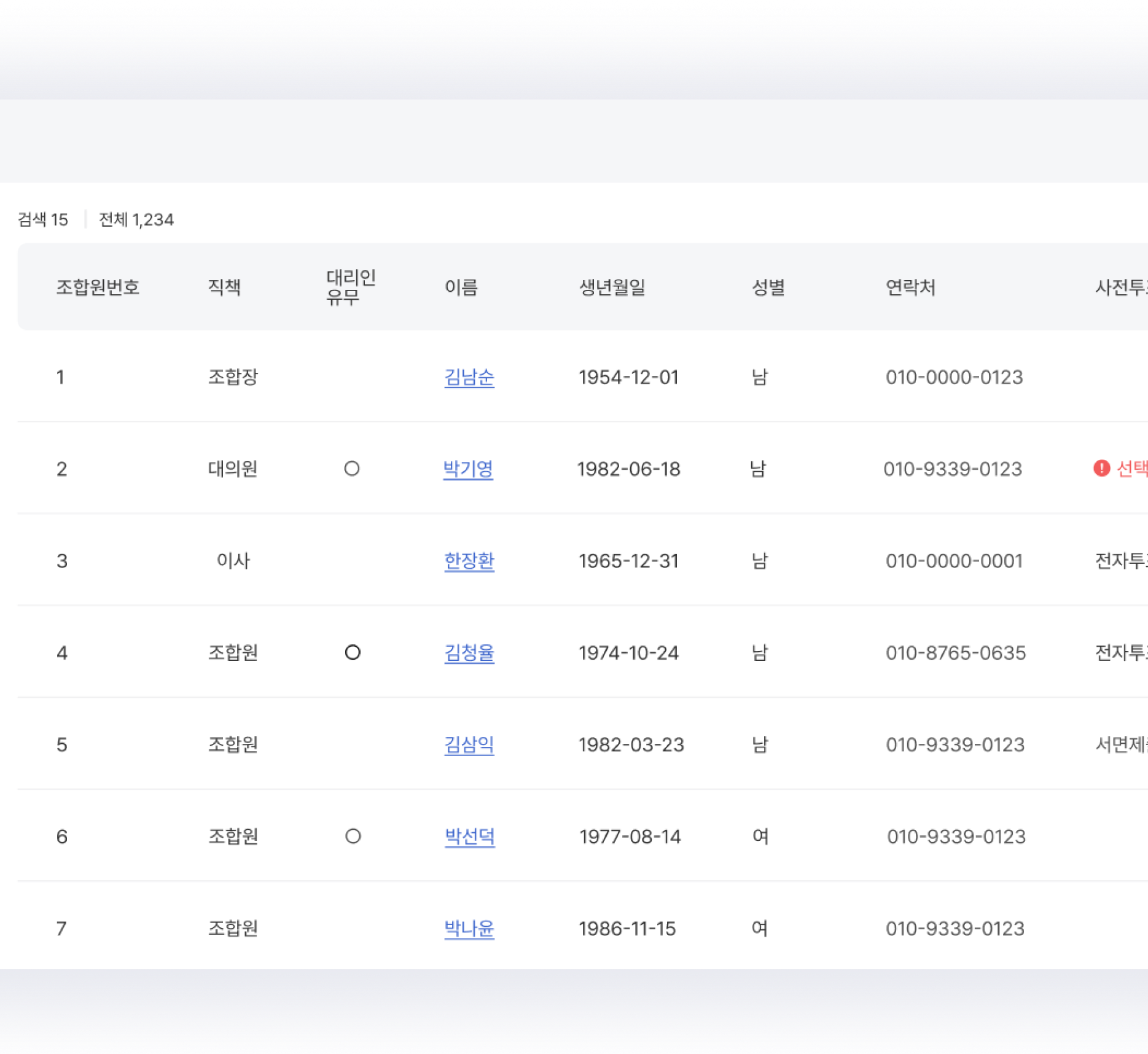Select the 전체 1,234 total count
This screenshot has width=1148, height=1054.
(136, 220)
